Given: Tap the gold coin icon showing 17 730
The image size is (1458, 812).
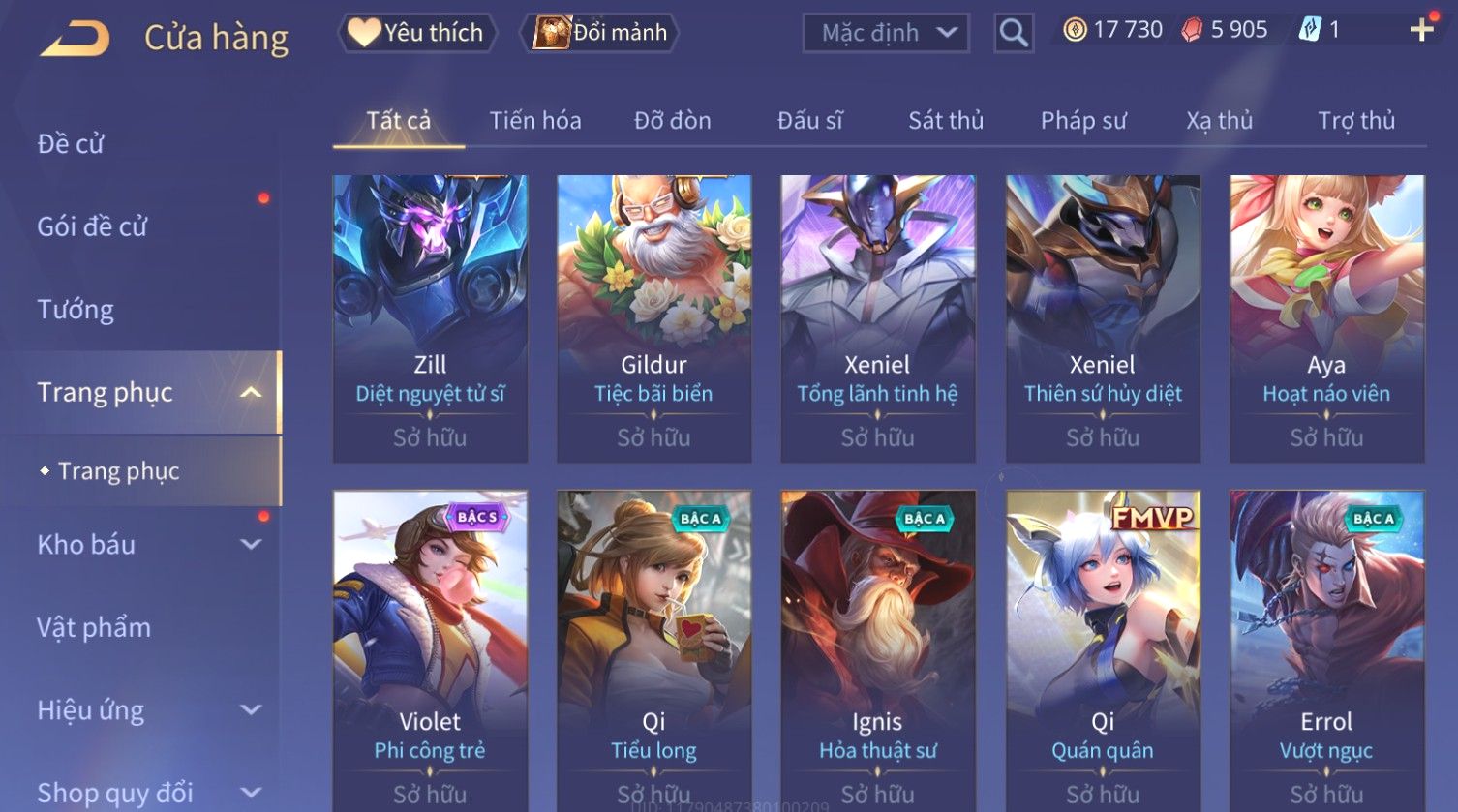Looking at the screenshot, I should (1075, 30).
